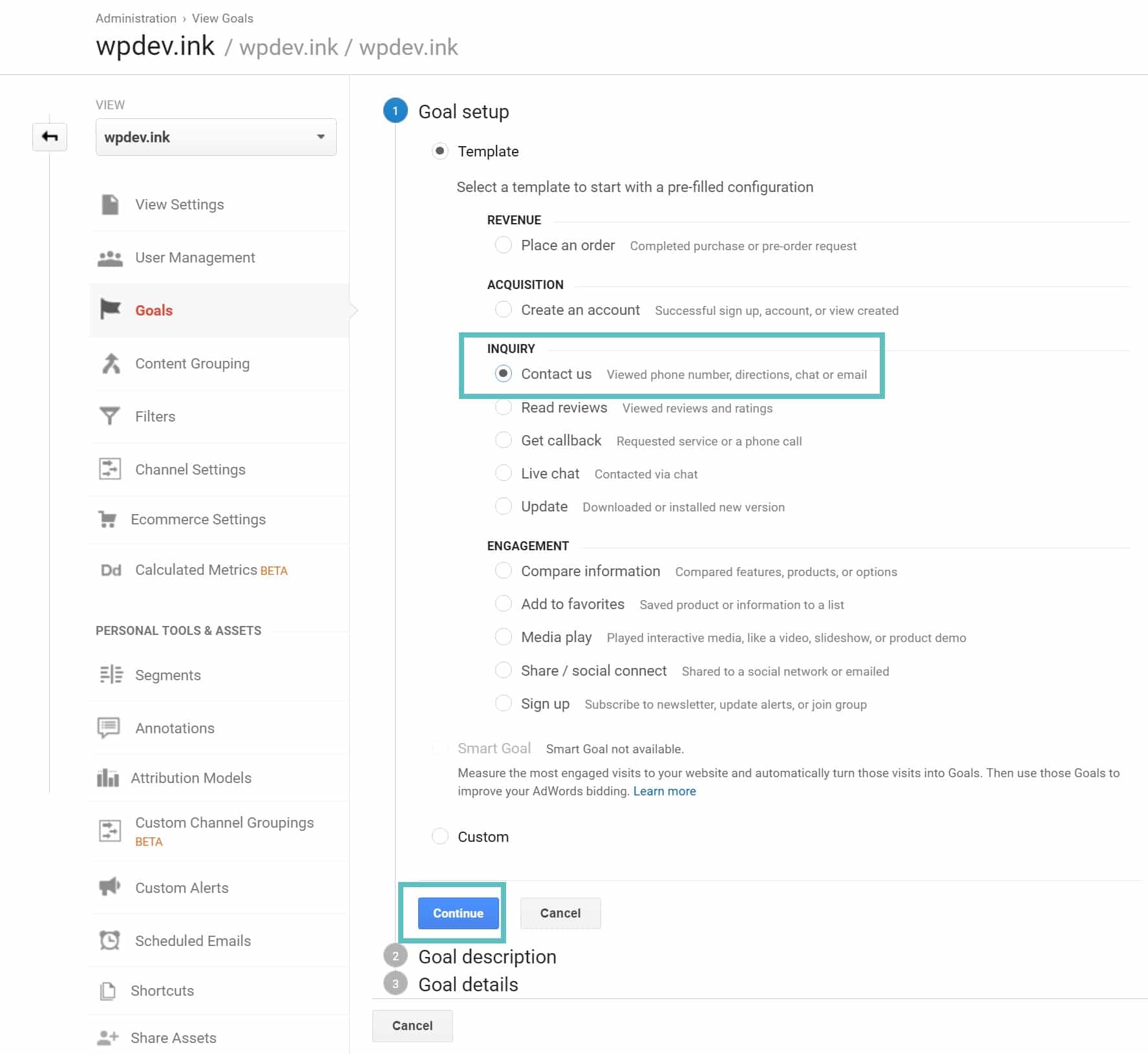Select the Goals flag icon
Image resolution: width=1148 pixels, height=1054 pixels.
pyautogui.click(x=110, y=310)
